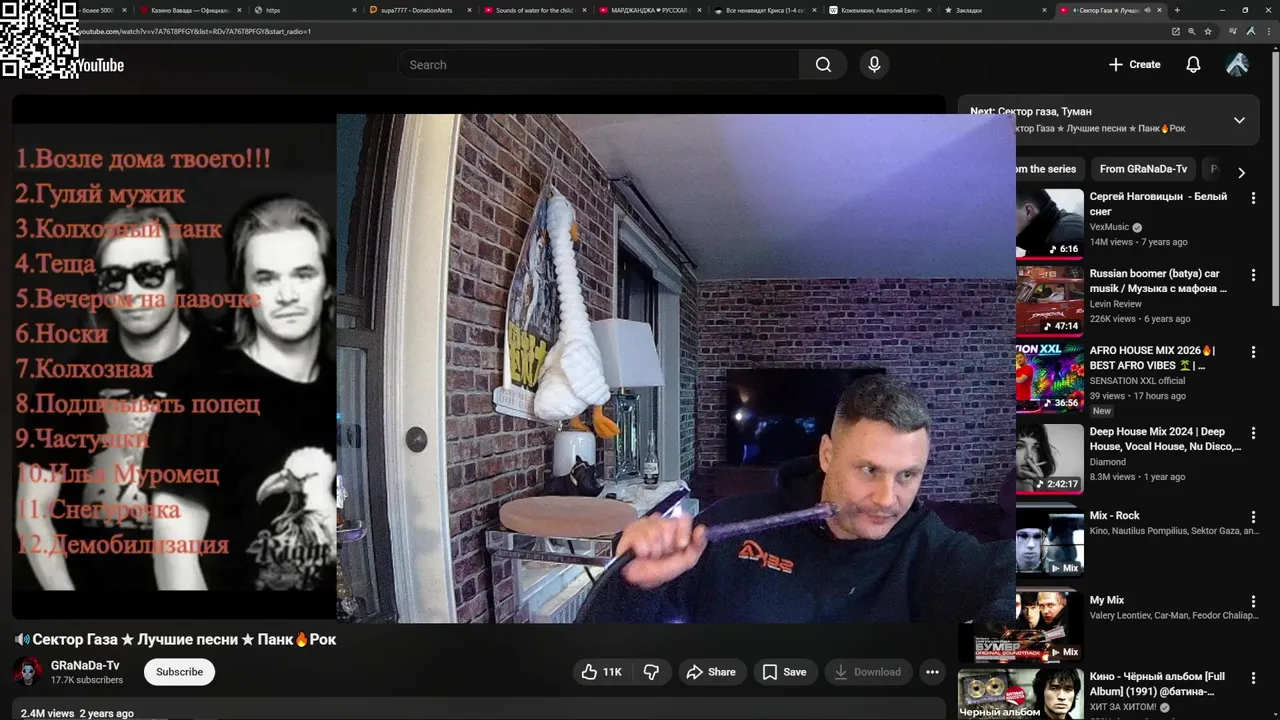Open options menu for Russian boomer video
The image size is (1280, 720).
click(1253, 275)
